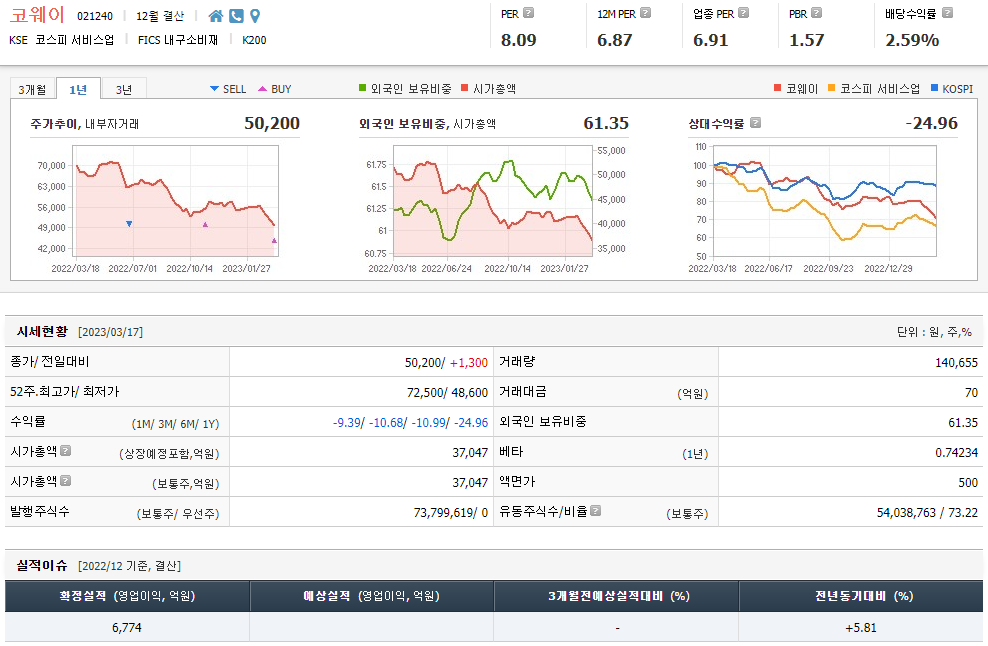The width and height of the screenshot is (988, 646).
Task: Open the company homepage house icon
Action: (x=215, y=16)
